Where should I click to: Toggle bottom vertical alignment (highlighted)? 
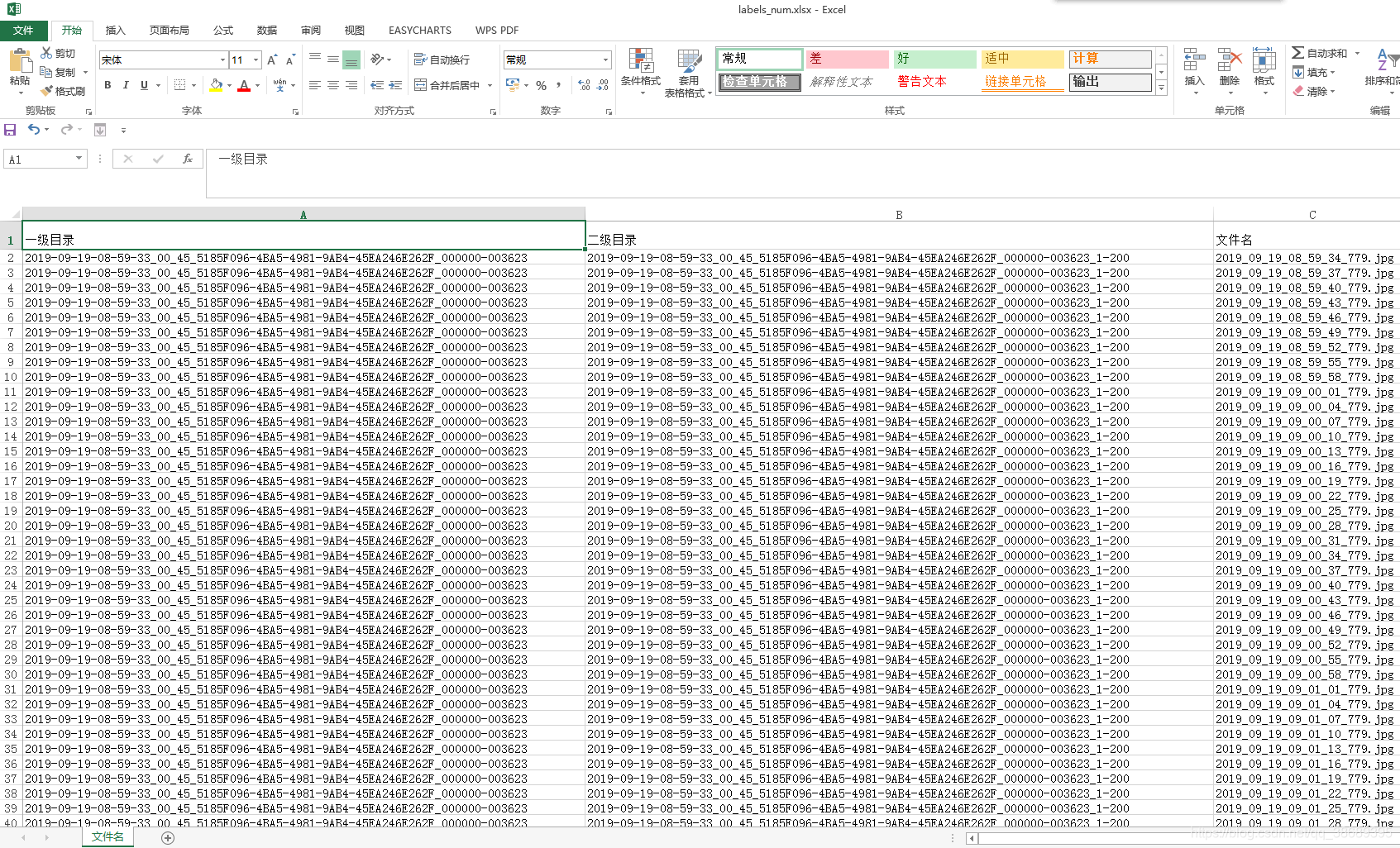(x=351, y=60)
